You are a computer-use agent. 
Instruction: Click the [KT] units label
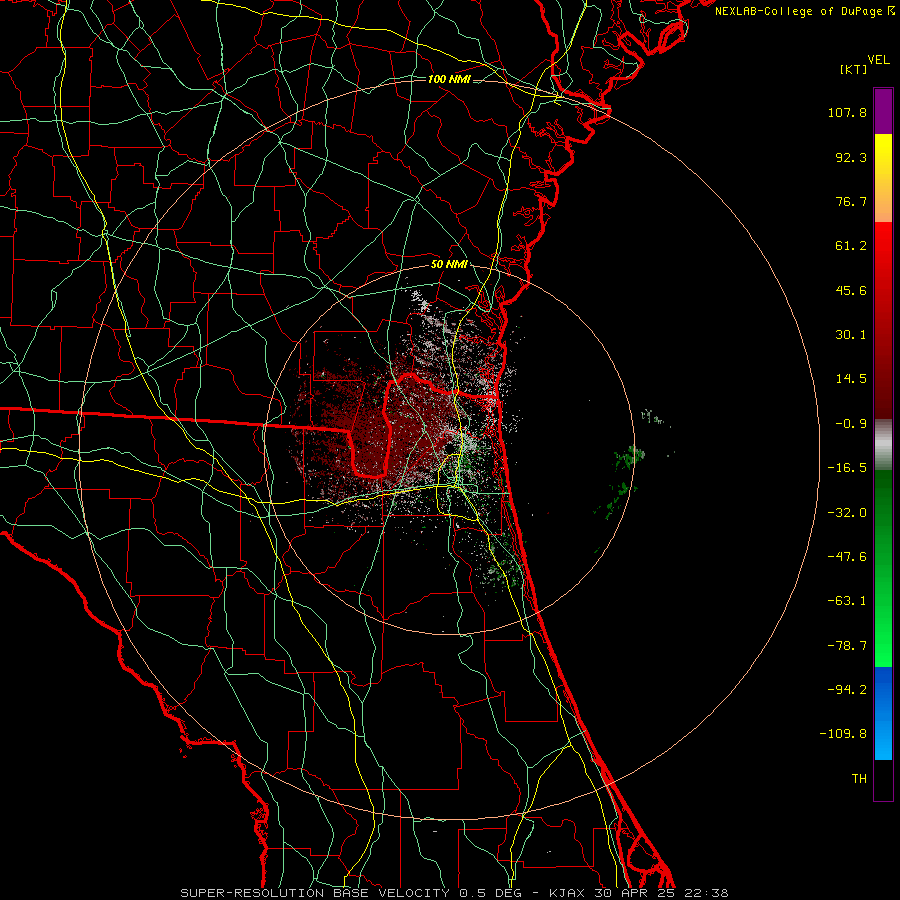pos(853,69)
